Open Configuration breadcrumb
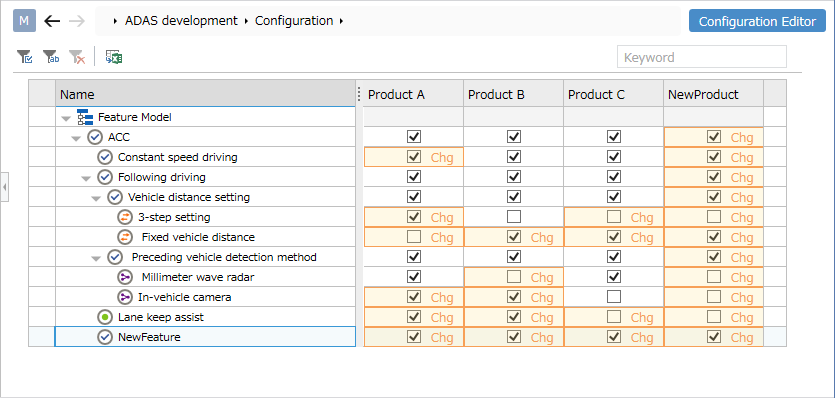The height and width of the screenshot is (398, 835). point(294,21)
